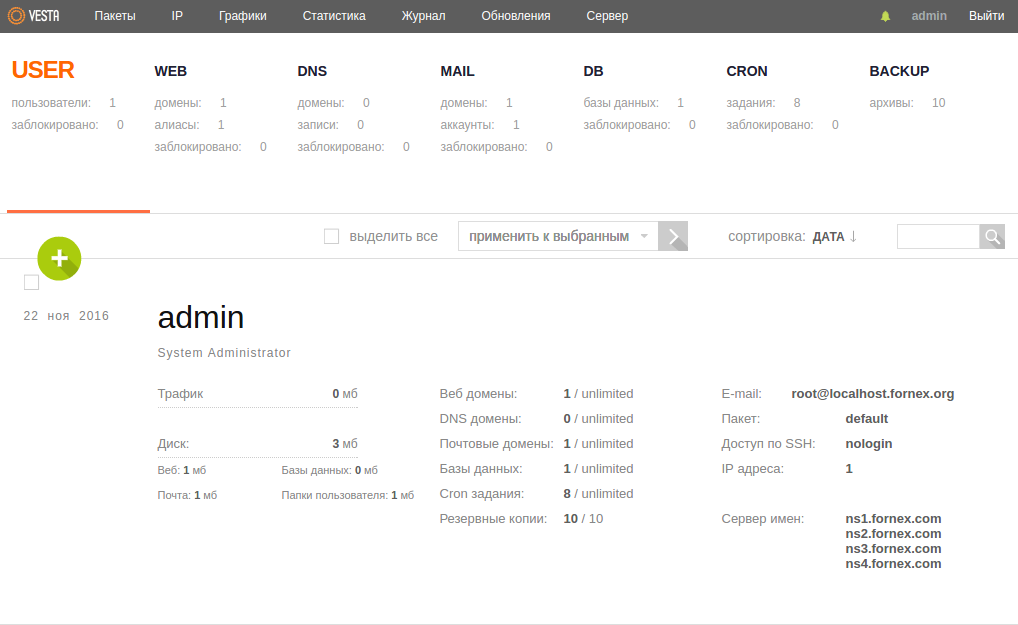The width and height of the screenshot is (1018, 625).
Task: Go to the Графики menu
Action: click(245, 16)
